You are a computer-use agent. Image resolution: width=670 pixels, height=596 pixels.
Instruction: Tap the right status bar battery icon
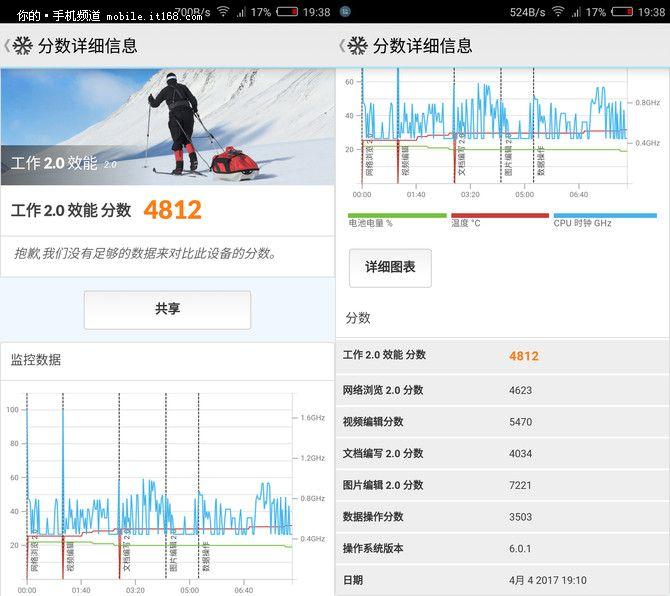point(621,12)
